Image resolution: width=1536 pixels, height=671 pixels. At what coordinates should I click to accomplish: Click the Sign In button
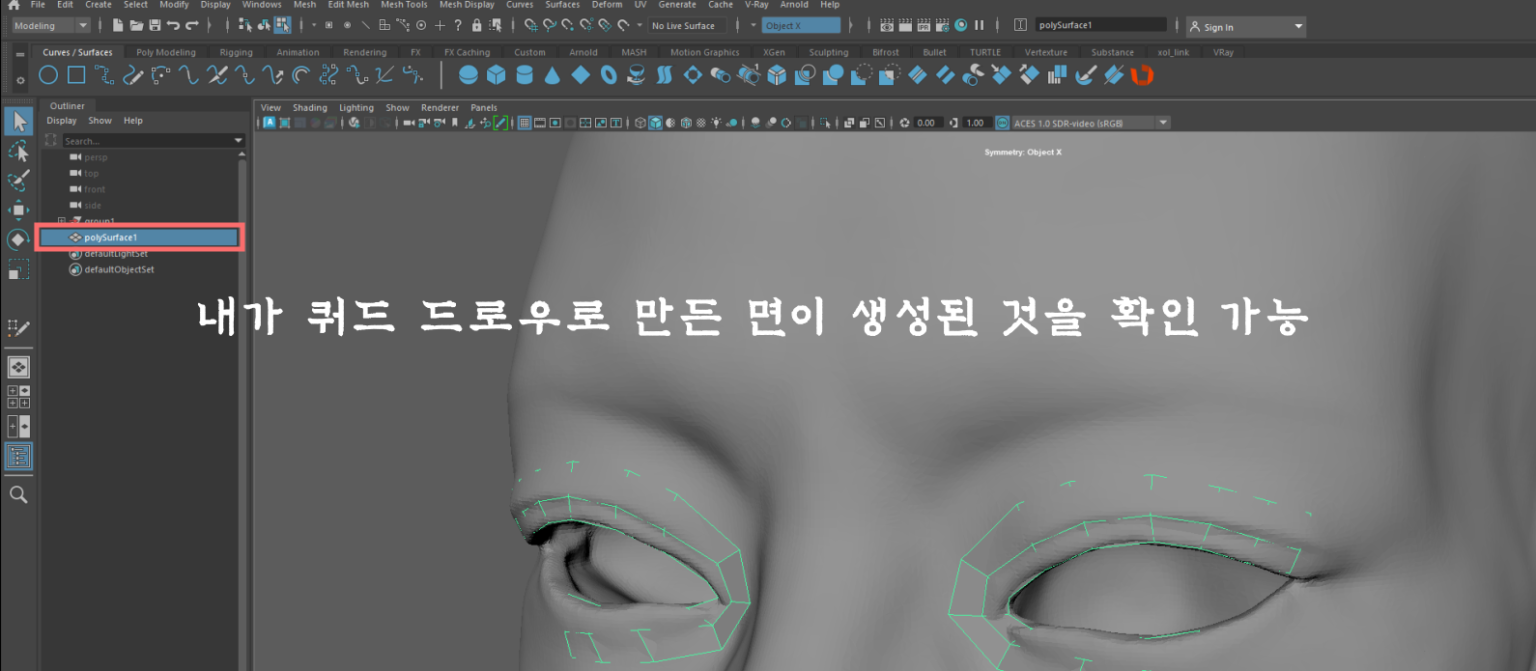click(x=1222, y=25)
